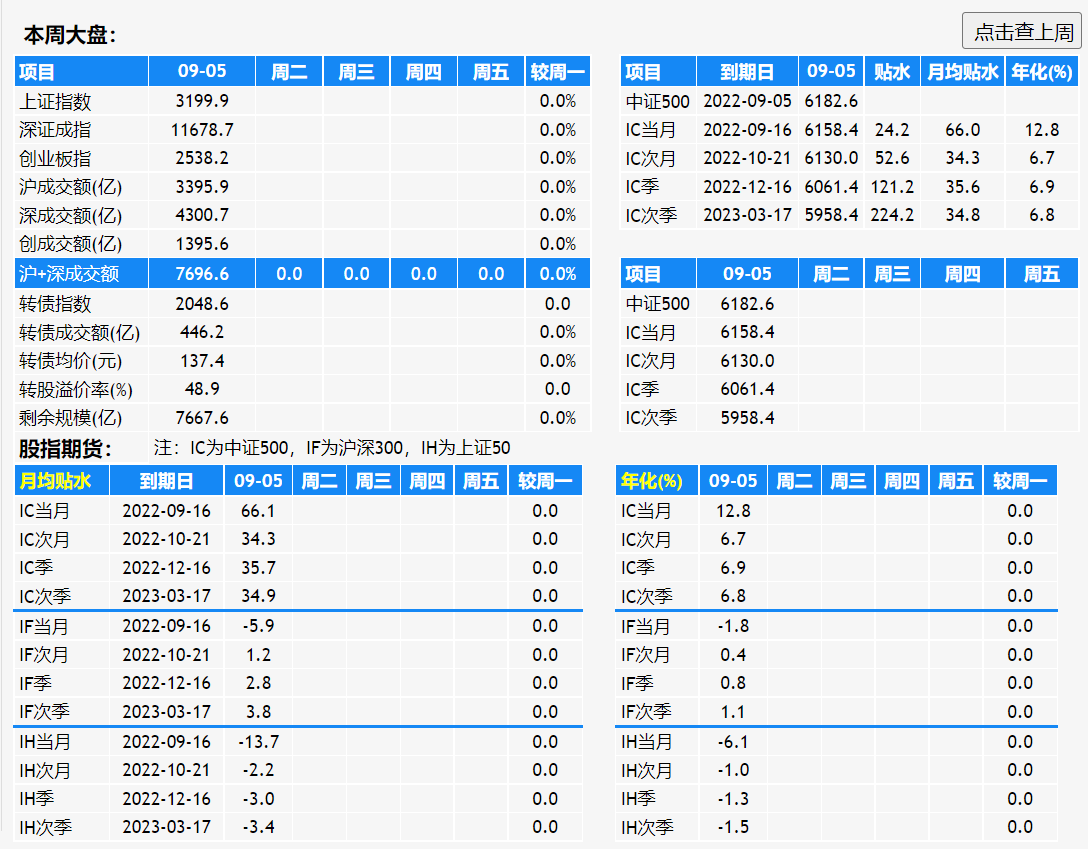Click the 贴水 value 121.2
Screen dimensions: 1088x849
coord(892,187)
